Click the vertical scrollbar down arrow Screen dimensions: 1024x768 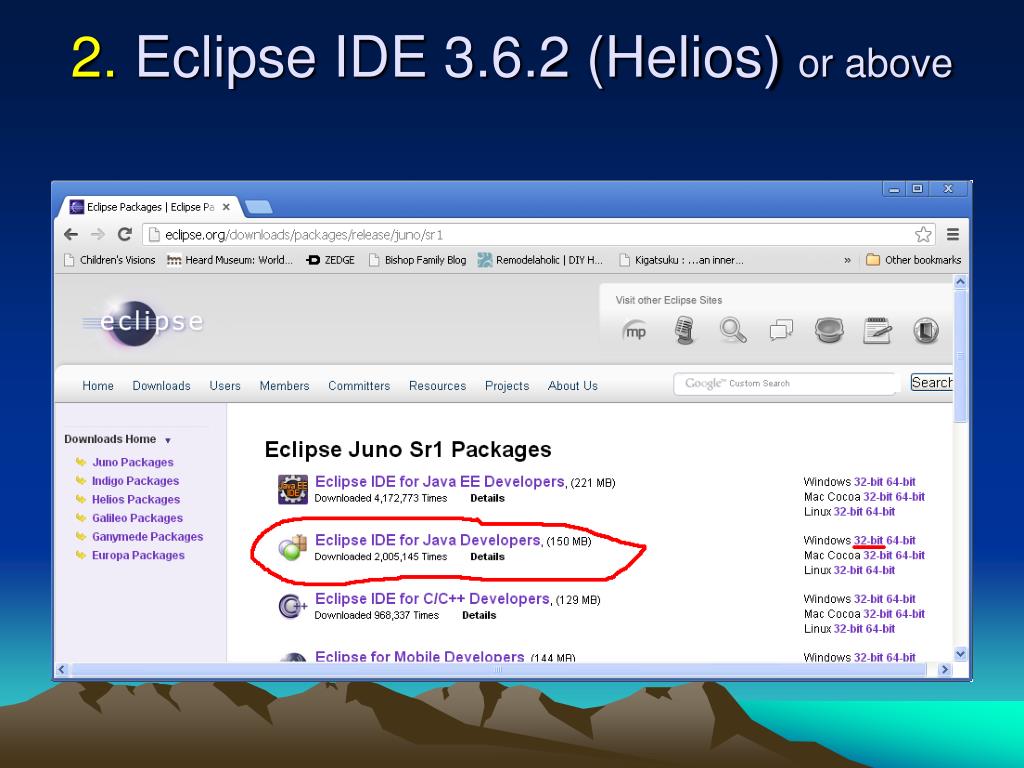click(960, 654)
